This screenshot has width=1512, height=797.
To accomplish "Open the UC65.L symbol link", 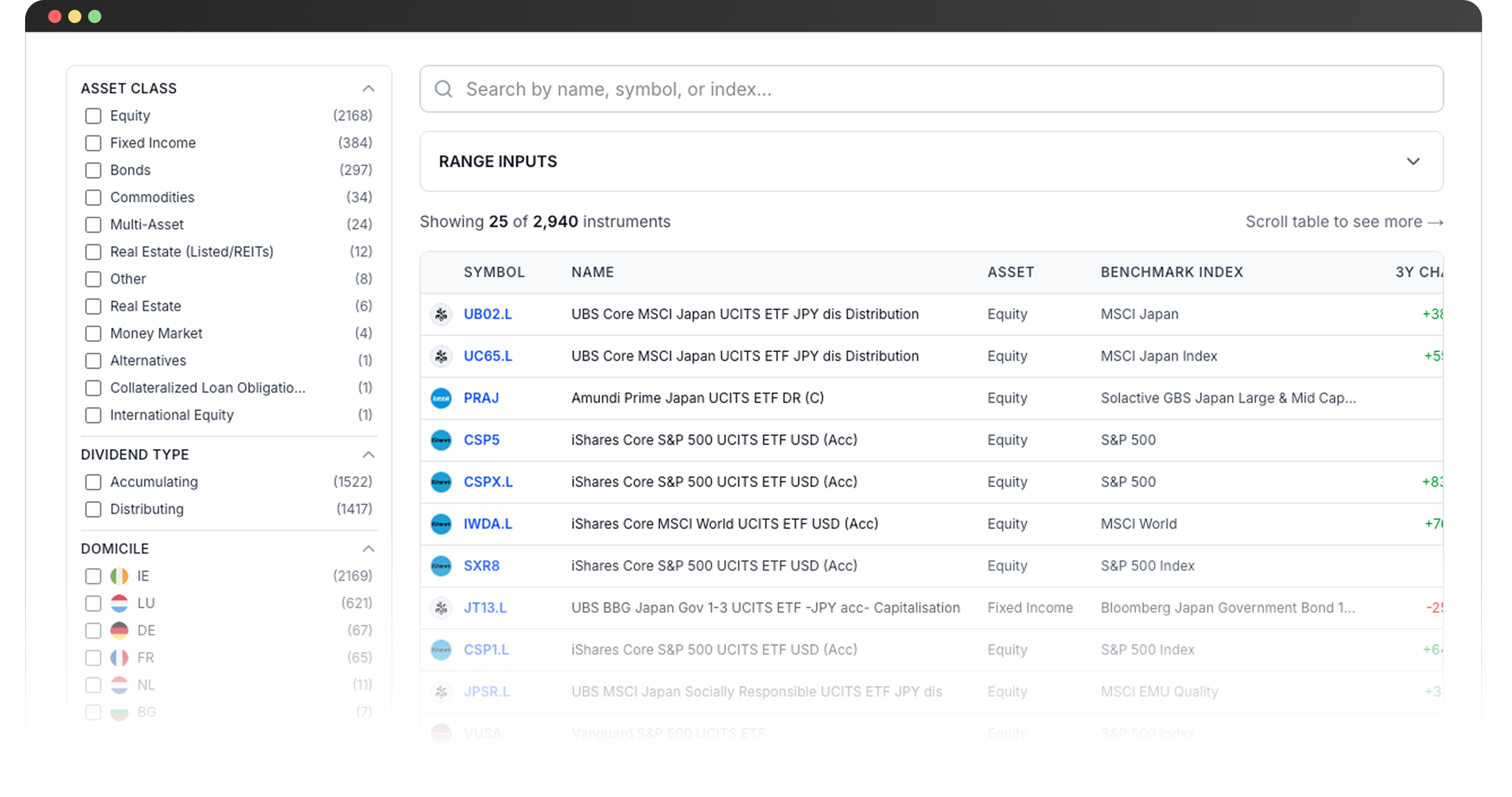I will (488, 356).
